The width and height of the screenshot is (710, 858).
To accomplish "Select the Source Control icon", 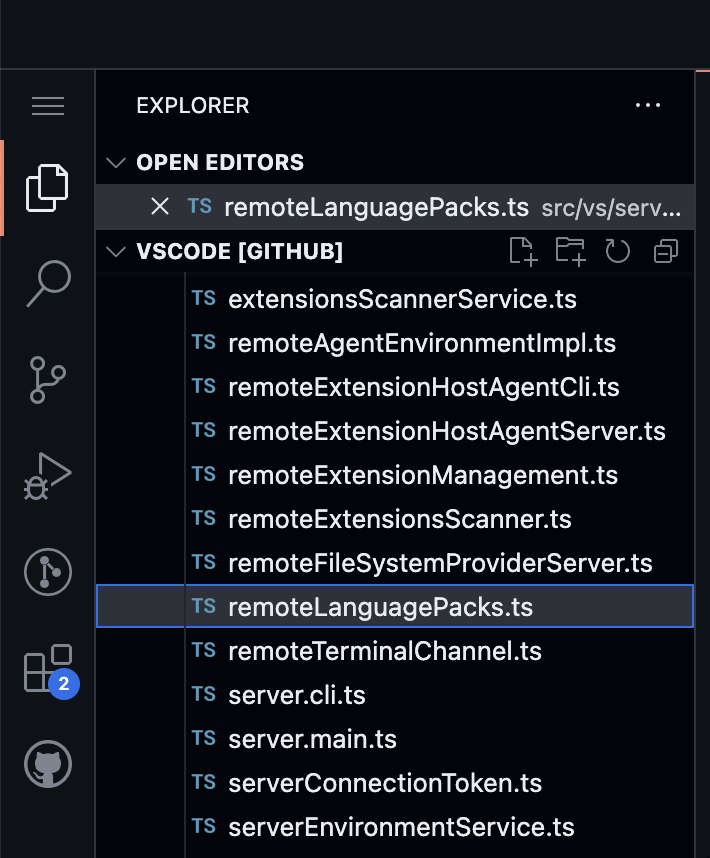I will (x=47, y=380).
